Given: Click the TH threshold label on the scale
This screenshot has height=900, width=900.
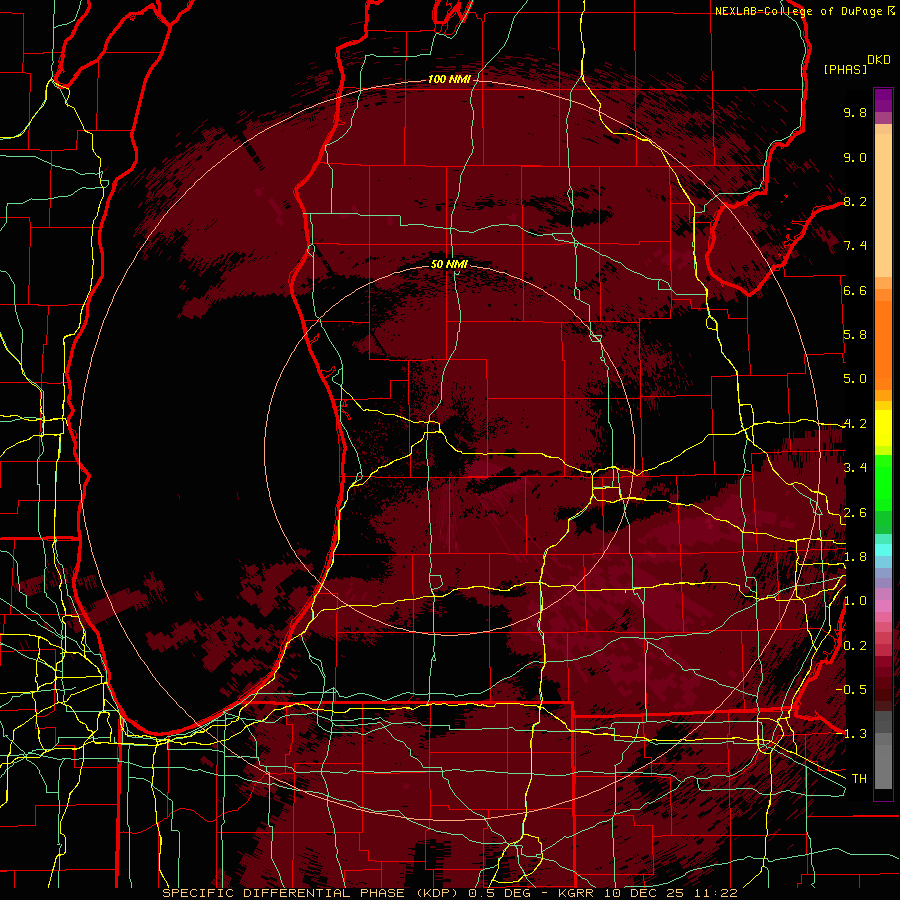Looking at the screenshot, I should coord(859,779).
